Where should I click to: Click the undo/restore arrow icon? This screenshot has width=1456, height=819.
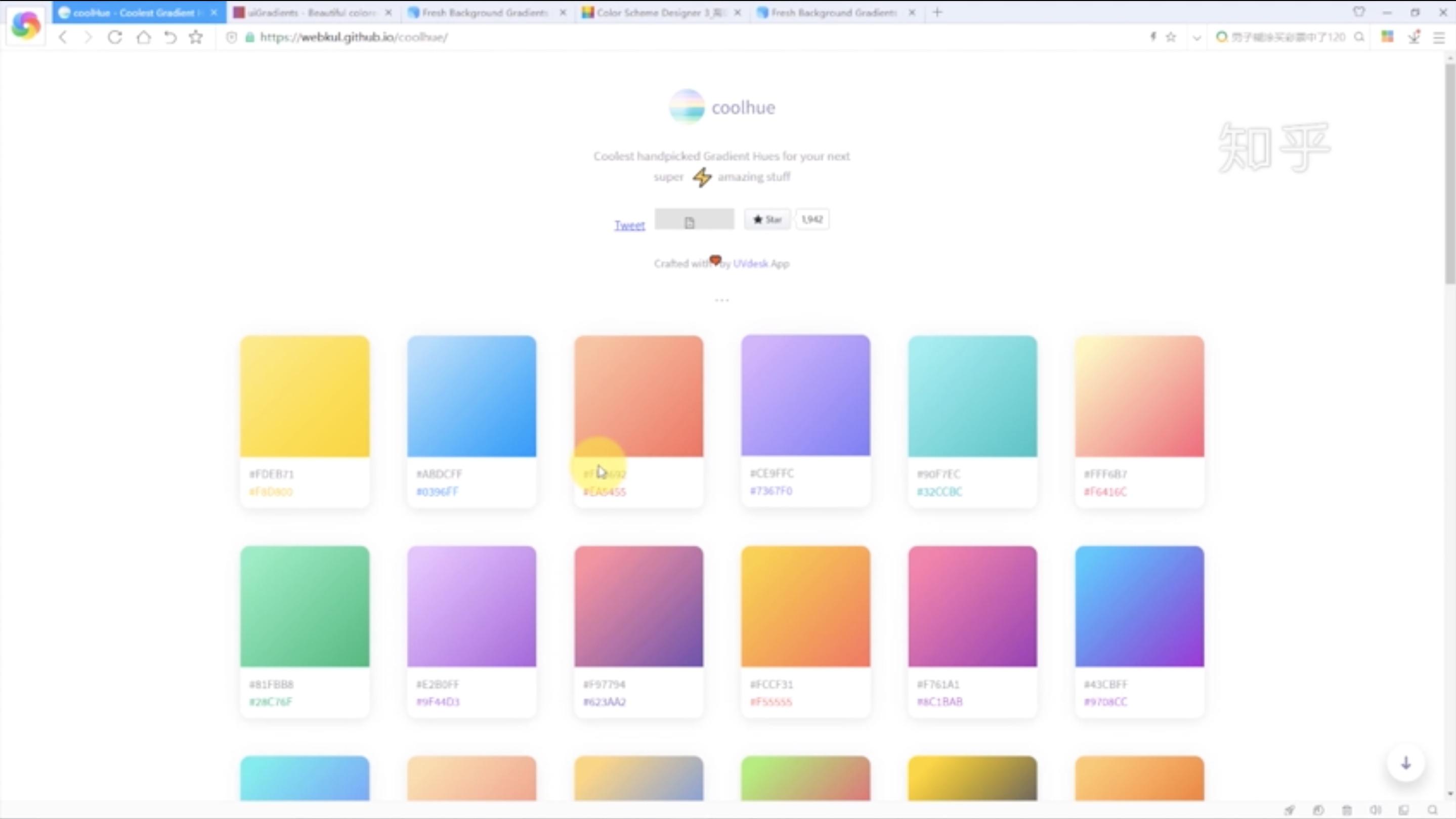[x=170, y=37]
